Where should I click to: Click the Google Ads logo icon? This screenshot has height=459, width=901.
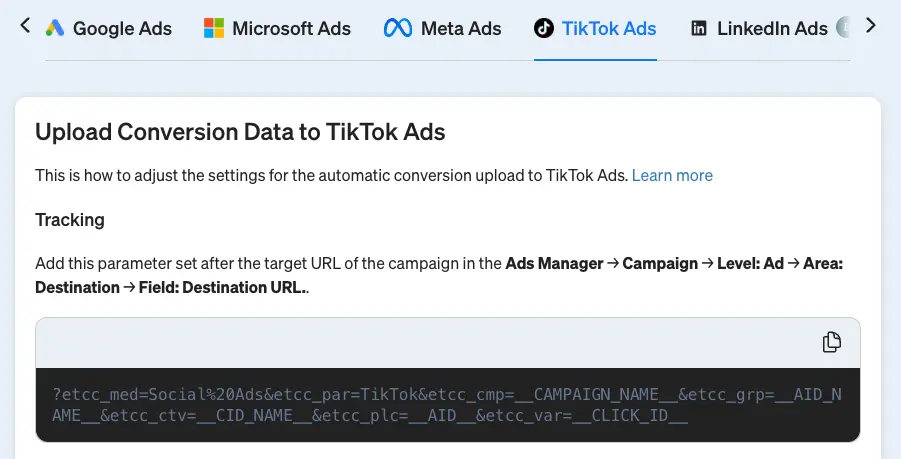pyautogui.click(x=55, y=28)
